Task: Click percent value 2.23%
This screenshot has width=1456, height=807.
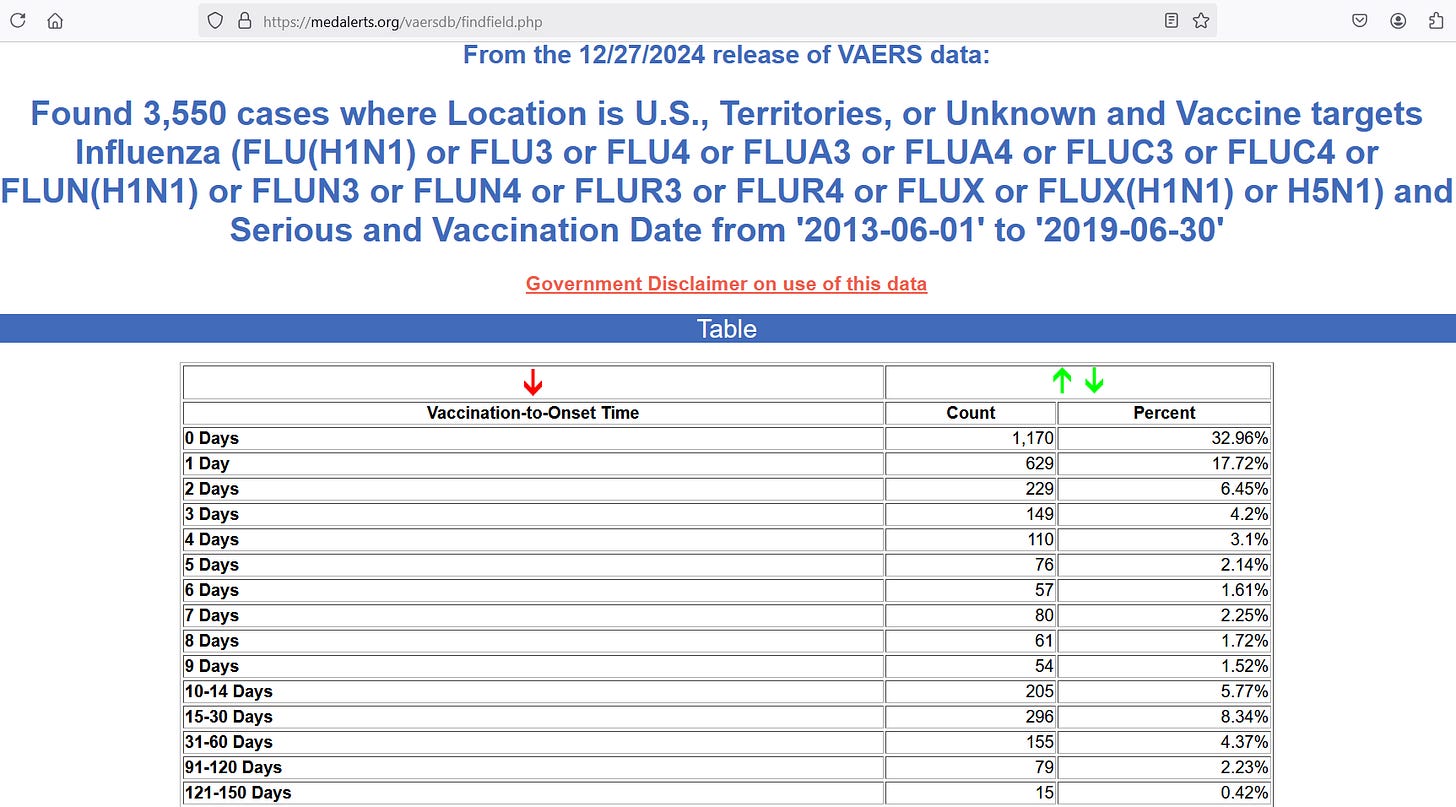Action: (x=1246, y=768)
